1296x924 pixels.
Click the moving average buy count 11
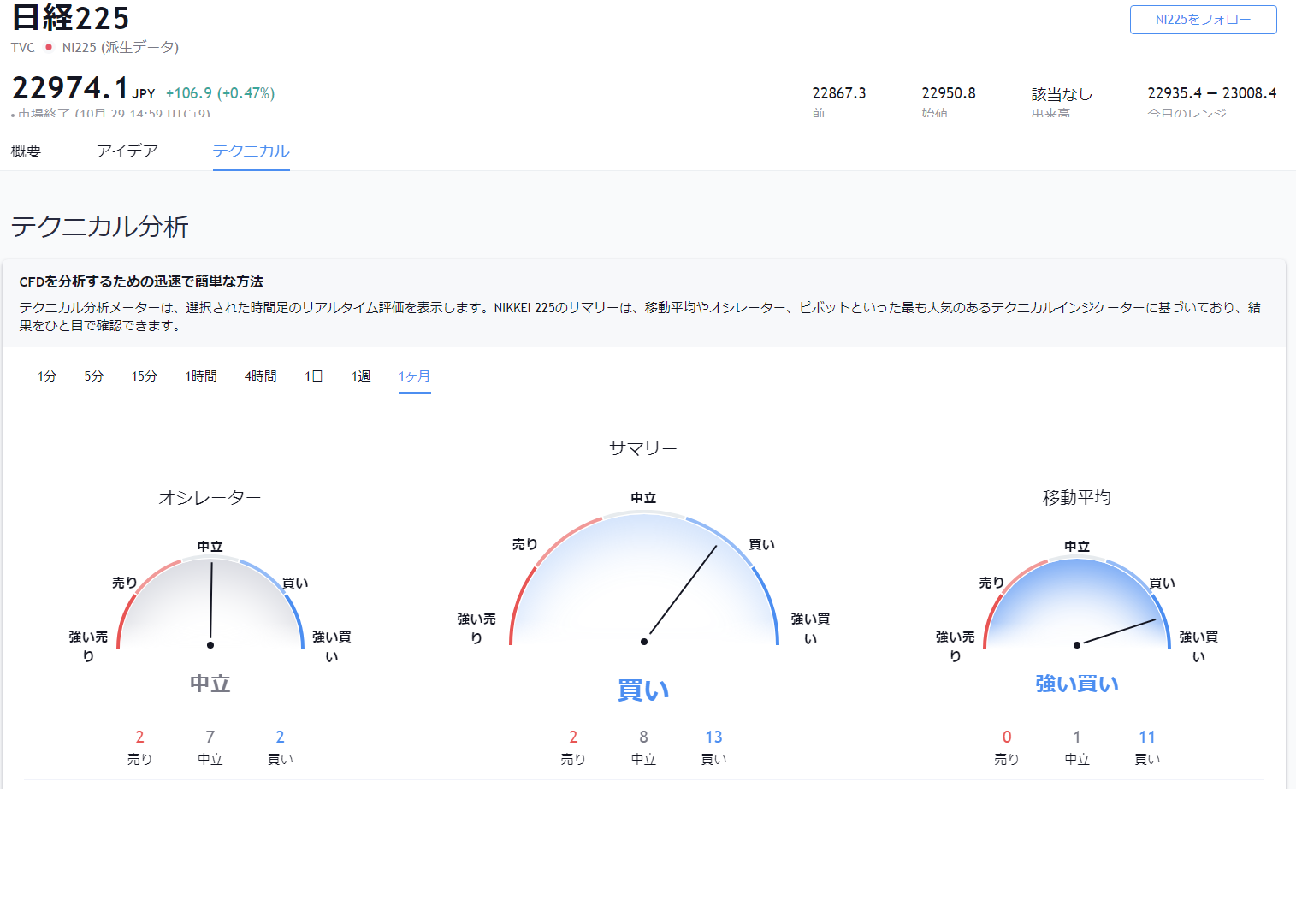1147,737
